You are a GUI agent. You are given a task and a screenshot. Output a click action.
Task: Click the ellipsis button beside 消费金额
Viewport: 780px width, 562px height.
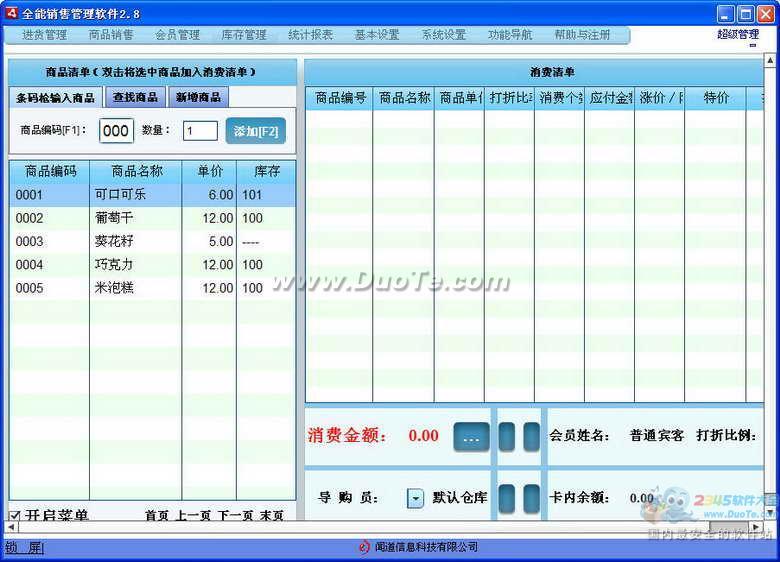click(x=471, y=437)
